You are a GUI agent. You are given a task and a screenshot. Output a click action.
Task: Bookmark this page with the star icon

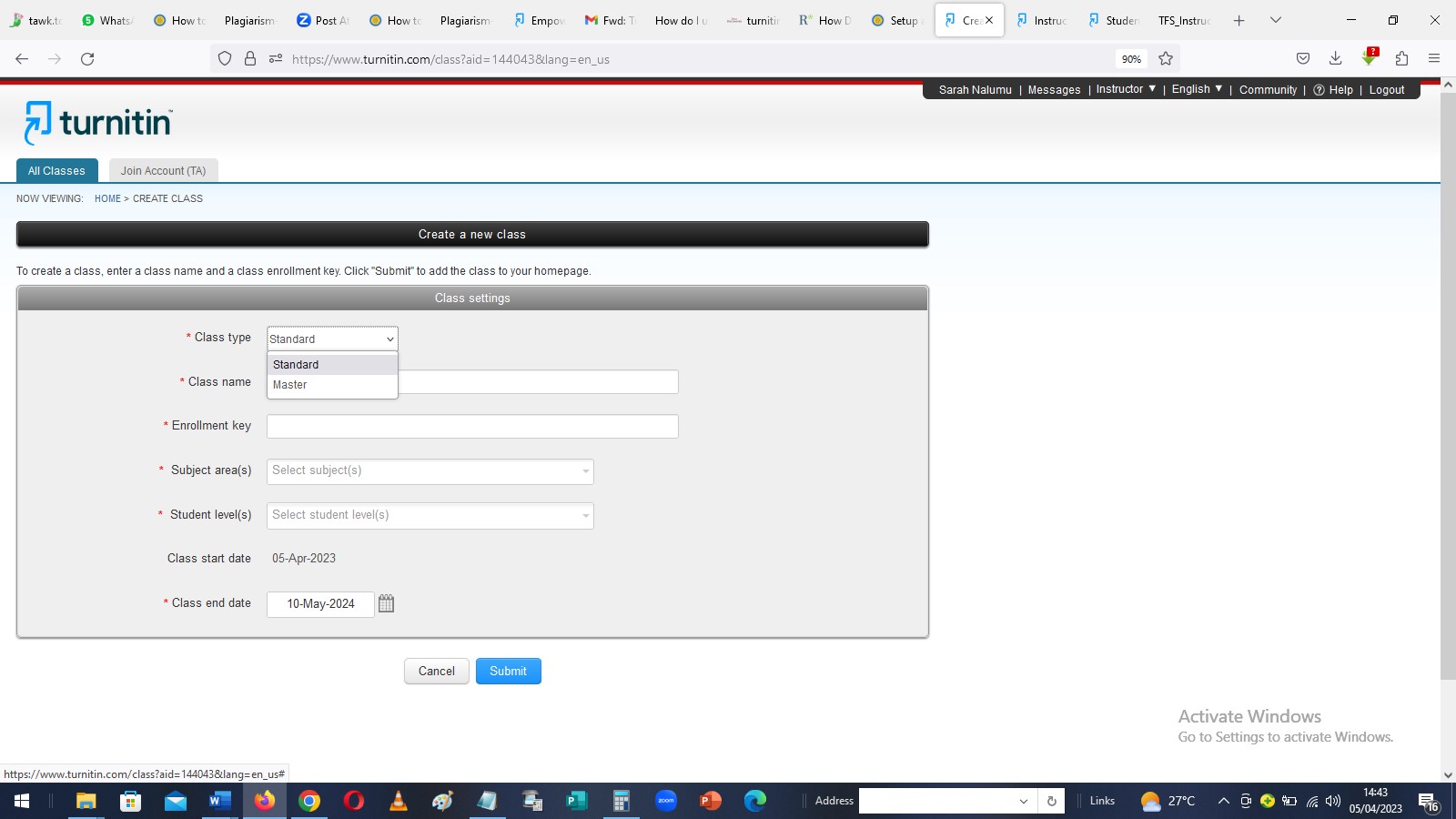point(1166,59)
